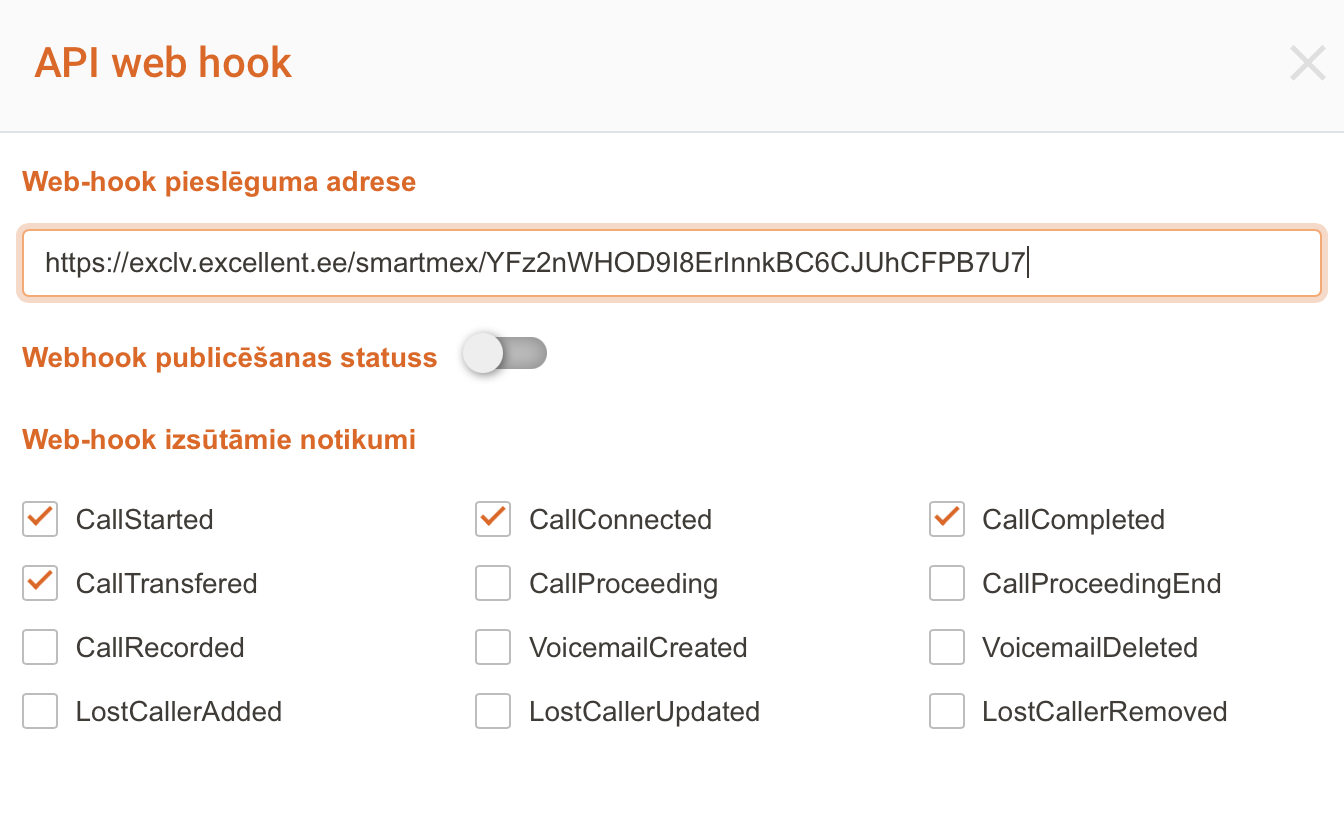
Task: Check the CallProceedingEnd checkbox
Action: tap(946, 584)
